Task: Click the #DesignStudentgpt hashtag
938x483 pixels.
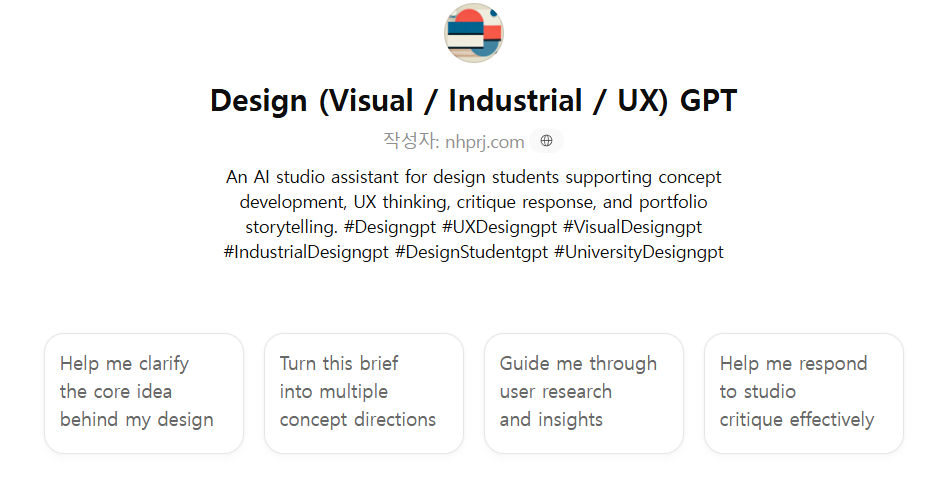Action: 471,252
